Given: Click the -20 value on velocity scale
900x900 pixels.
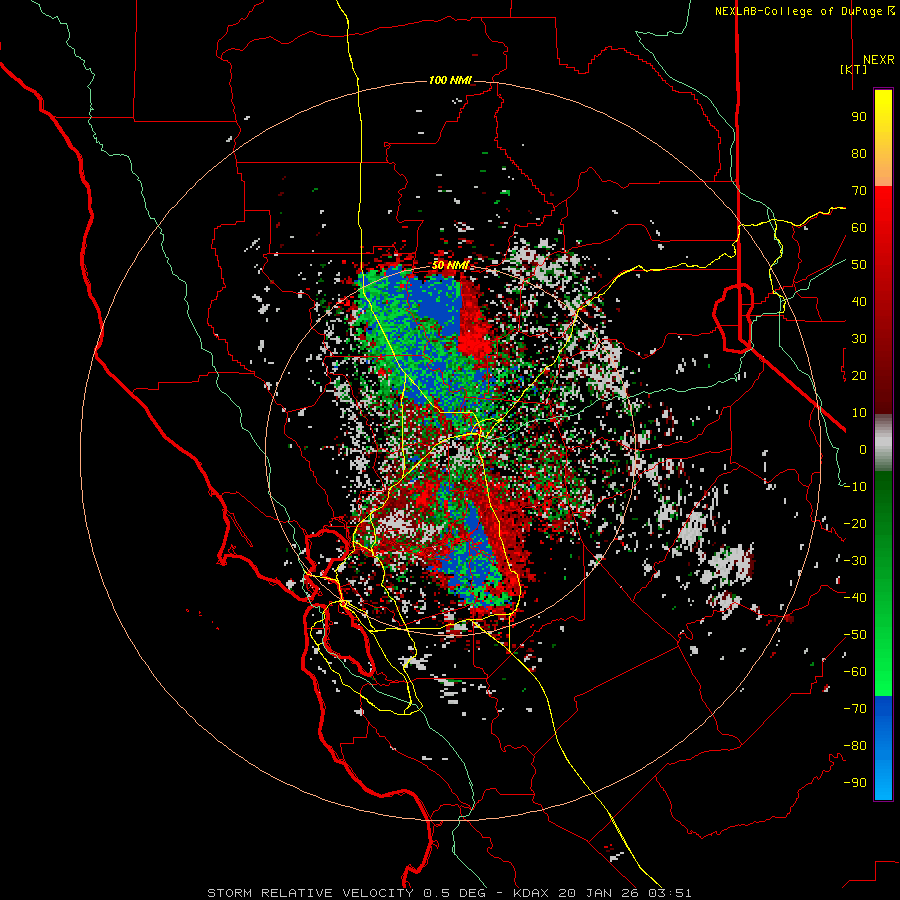Looking at the screenshot, I should 855,523.
